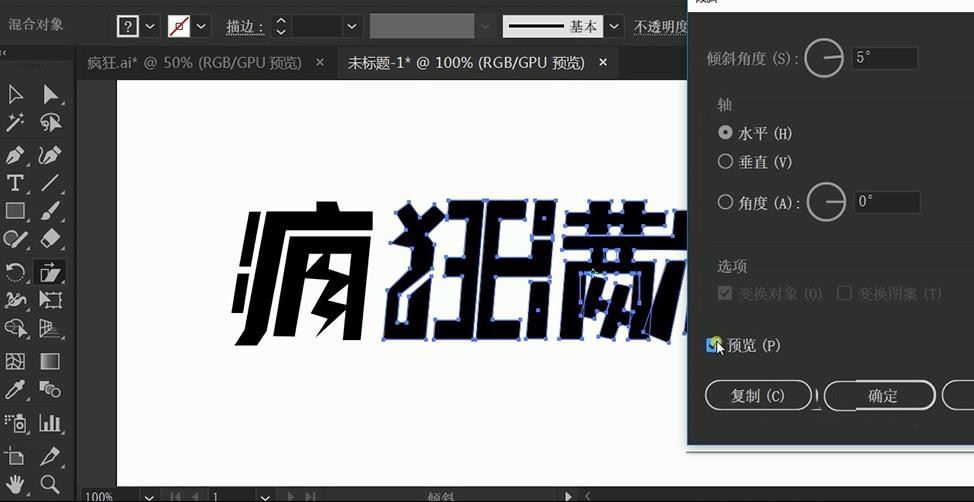
Task: Toggle the 变换对象 (O) checkbox
Action: [x=724, y=293]
